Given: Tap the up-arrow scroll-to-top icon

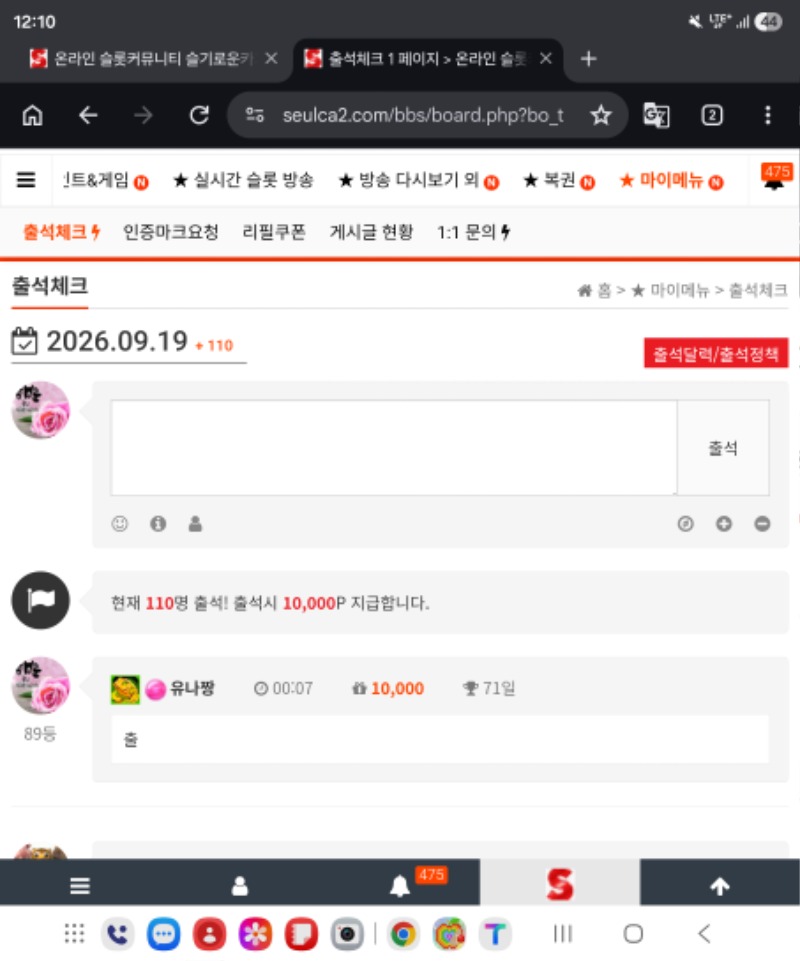Looking at the screenshot, I should [720, 886].
